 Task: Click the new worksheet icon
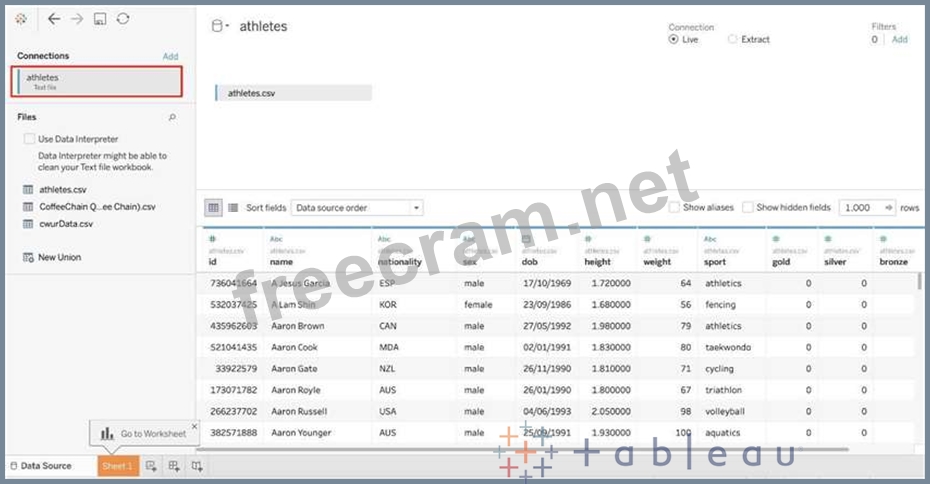[151, 466]
